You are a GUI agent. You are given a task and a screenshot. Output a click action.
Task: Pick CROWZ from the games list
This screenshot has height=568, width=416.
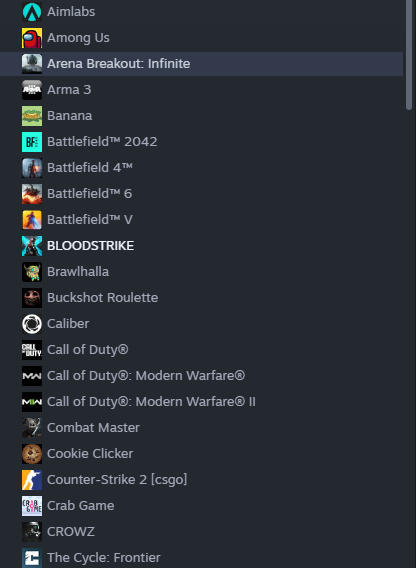[201, 532]
